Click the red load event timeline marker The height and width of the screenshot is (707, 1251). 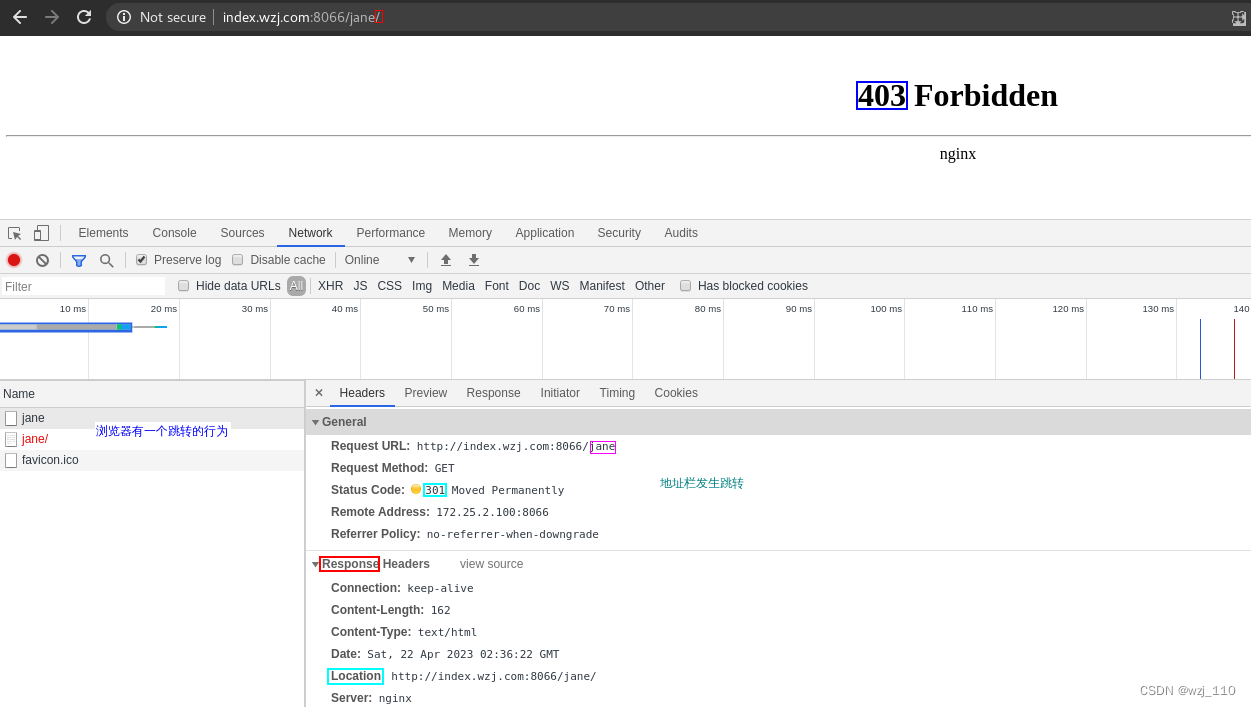[x=1234, y=349]
